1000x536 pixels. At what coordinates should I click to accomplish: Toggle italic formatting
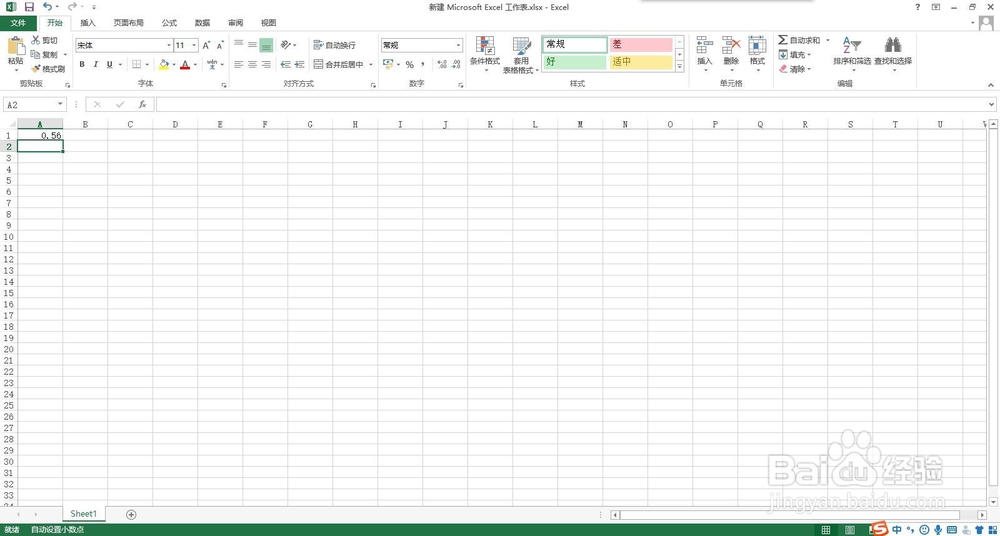pyautogui.click(x=96, y=64)
